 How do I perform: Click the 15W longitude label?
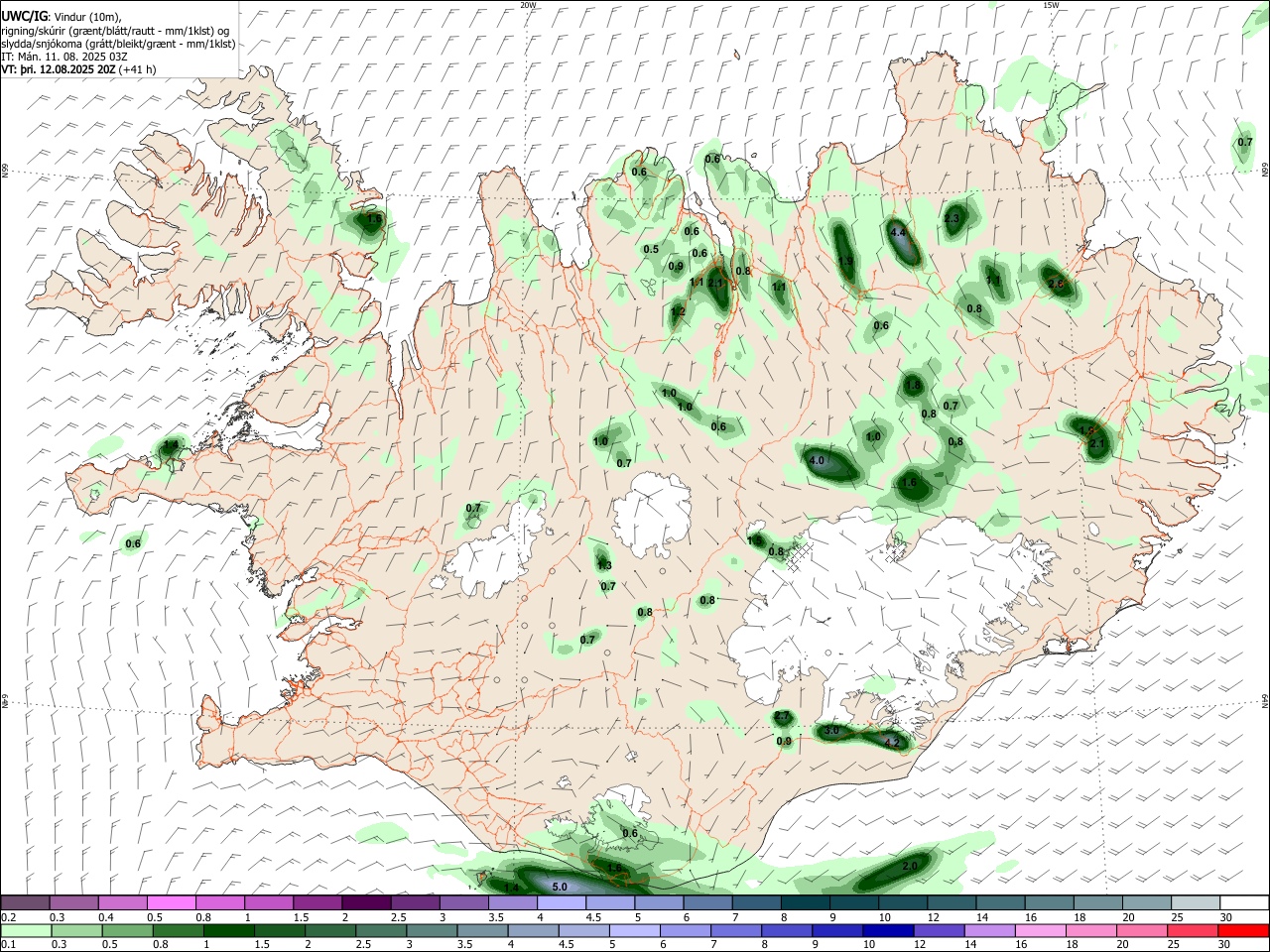click(1051, 5)
